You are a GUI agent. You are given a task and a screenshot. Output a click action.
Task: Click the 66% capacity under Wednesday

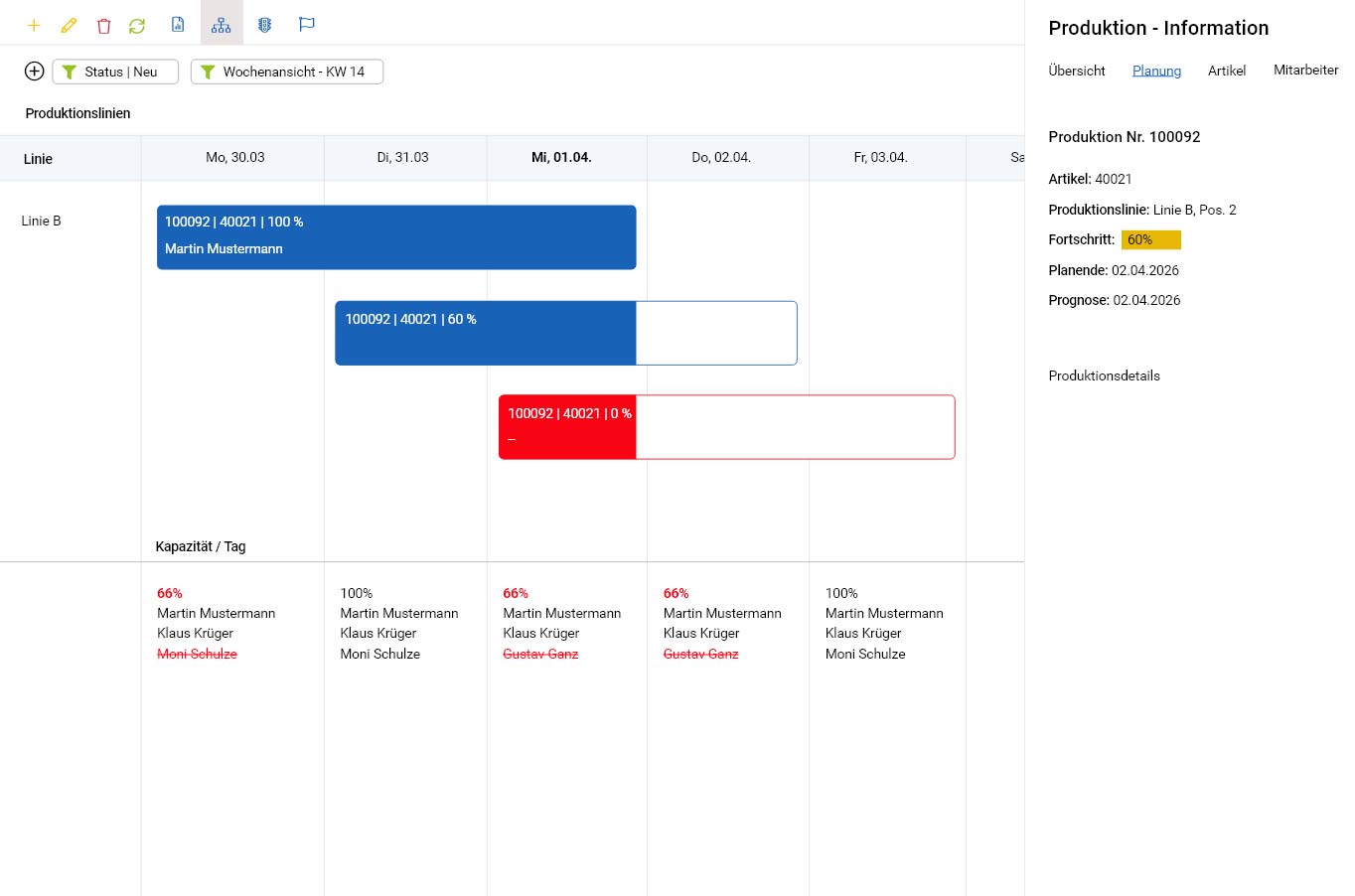coord(516,593)
